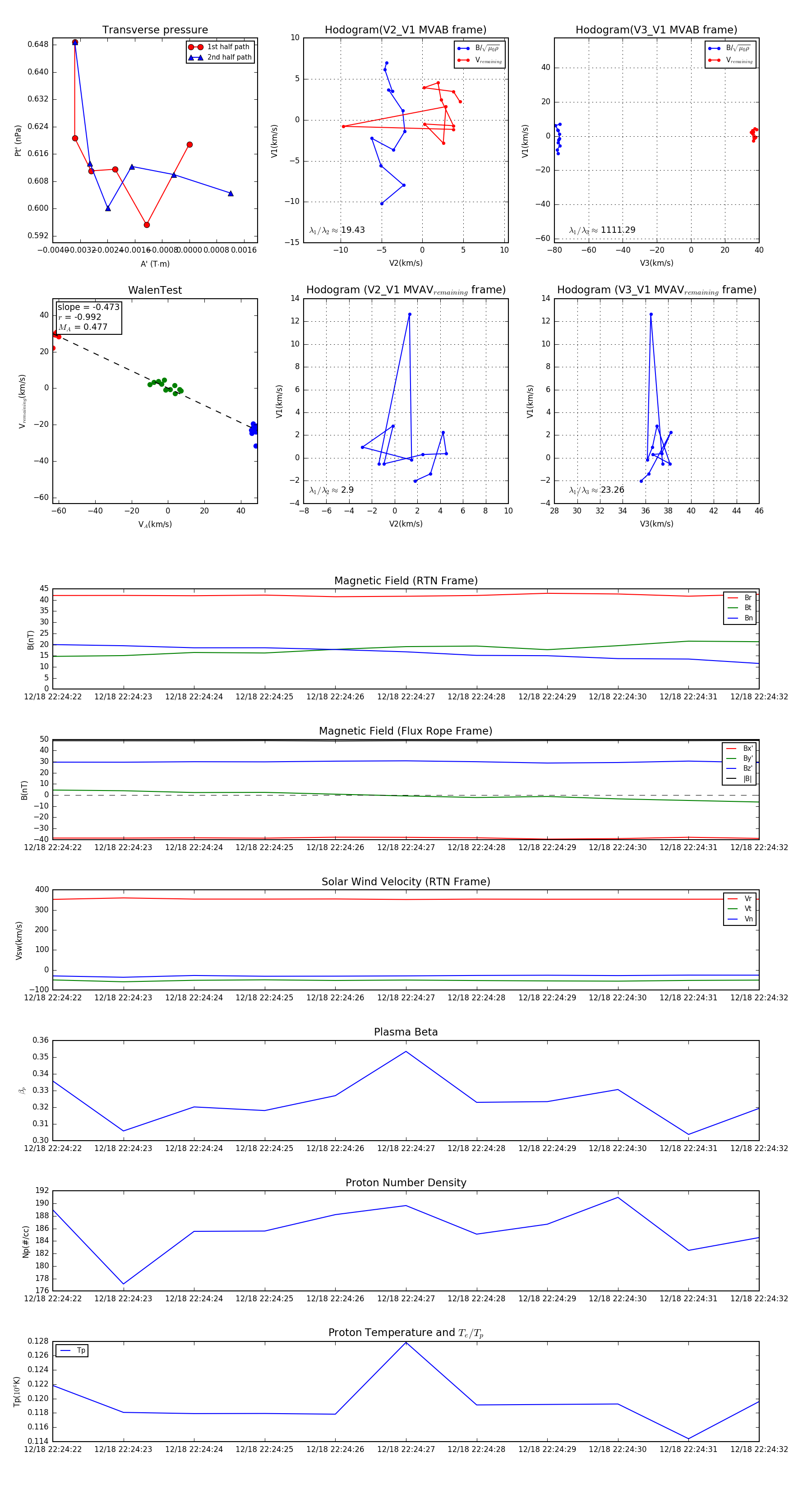Click the λ1/λ2 ≈ 19.43 annotation
The height and width of the screenshot is (1489, 812).
coord(337,230)
